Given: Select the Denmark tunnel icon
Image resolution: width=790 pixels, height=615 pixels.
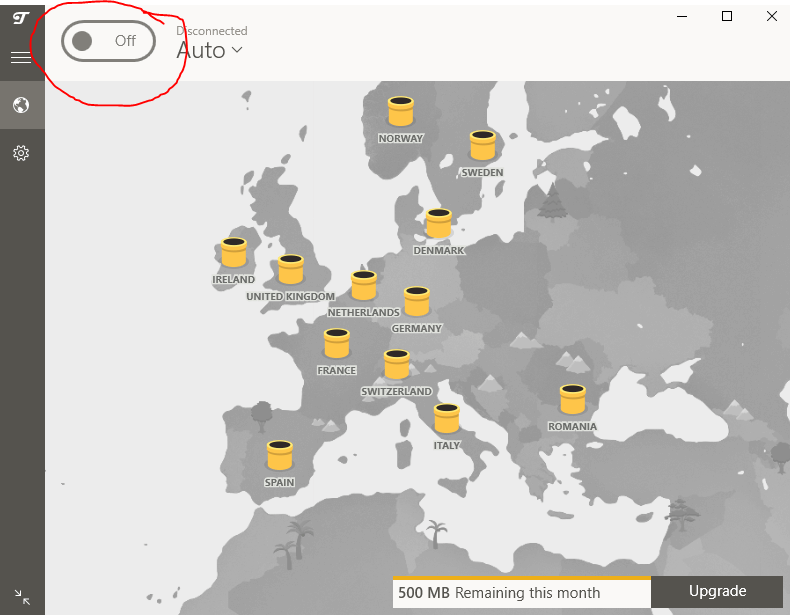Looking at the screenshot, I should 439,223.
